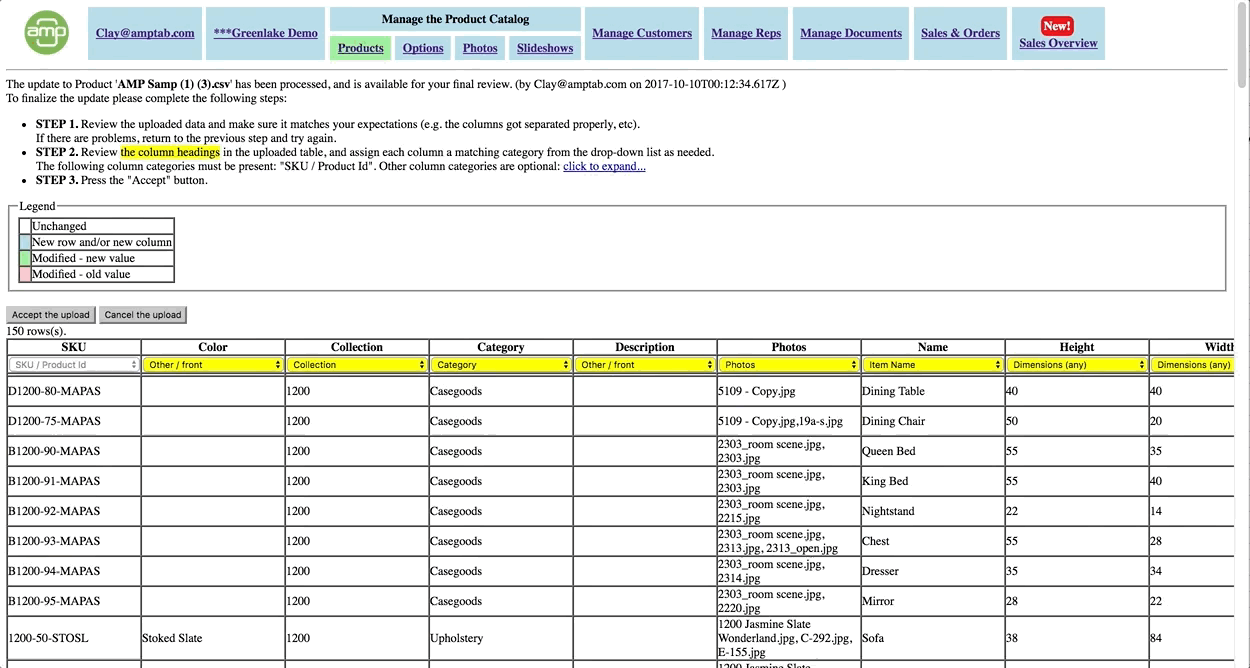This screenshot has height=668, width=1250.
Task: Open the Category column category dropdown
Action: [501, 365]
